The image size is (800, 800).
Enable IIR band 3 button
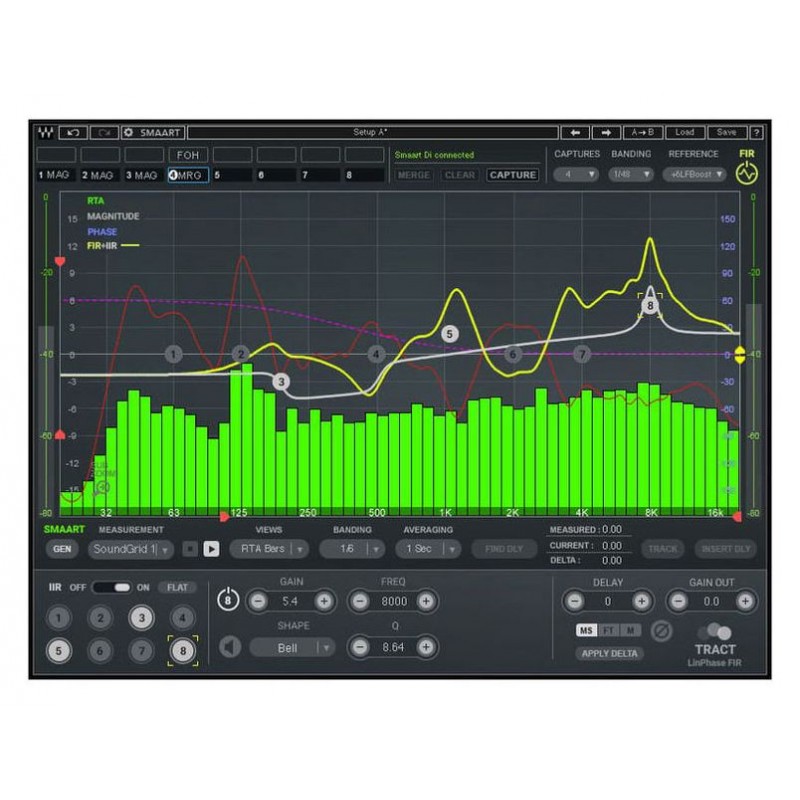141,618
